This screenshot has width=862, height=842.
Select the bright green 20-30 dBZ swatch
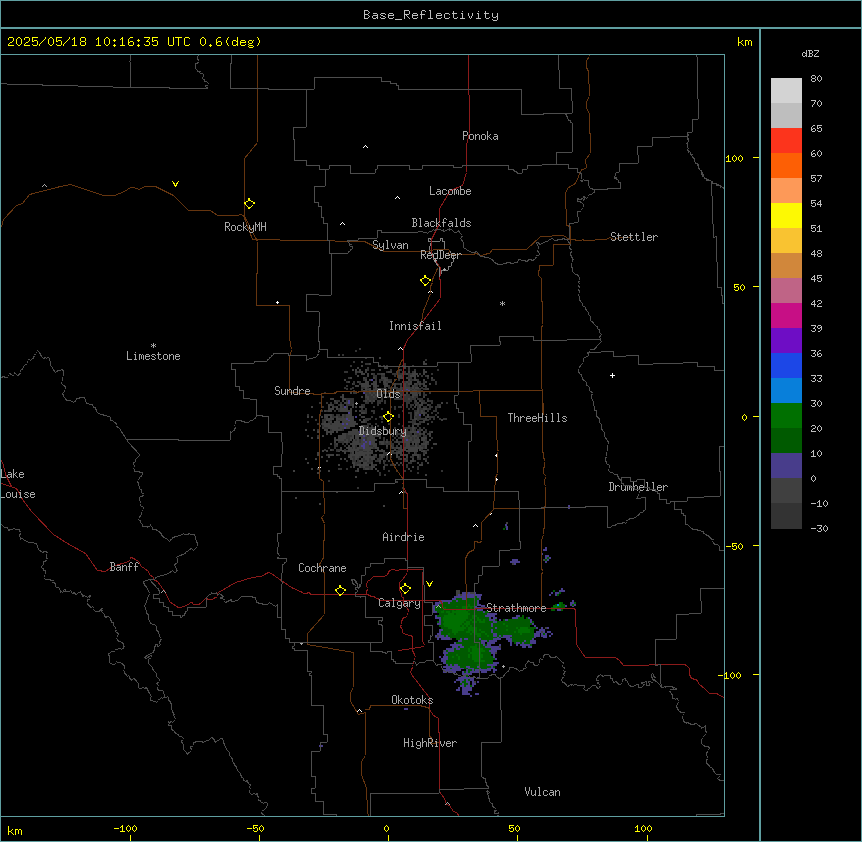(786, 415)
